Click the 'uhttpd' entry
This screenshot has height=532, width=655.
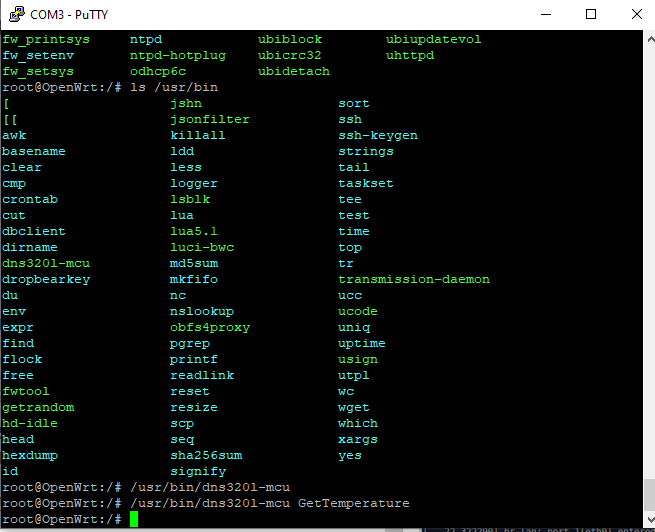tap(410, 56)
